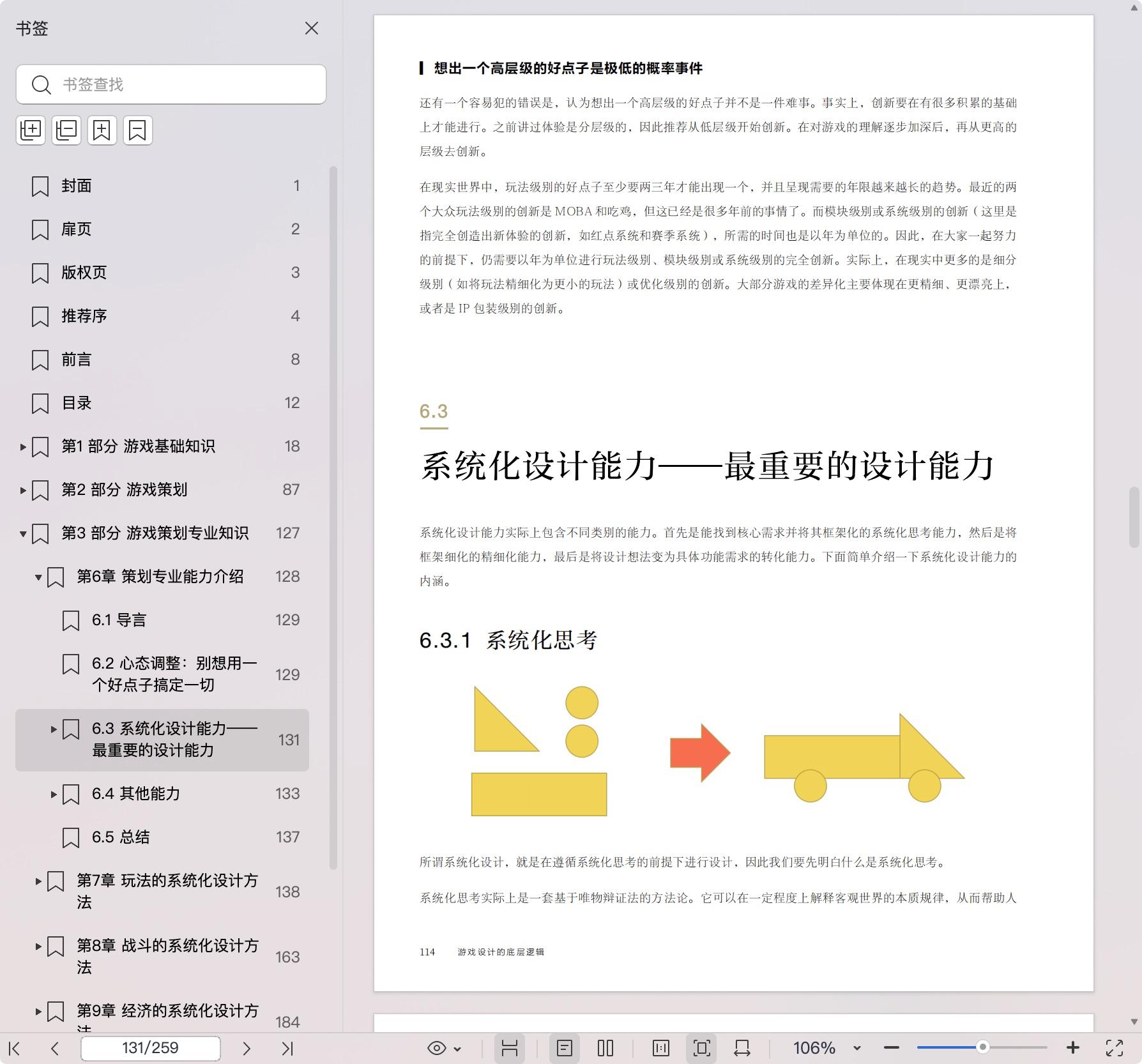Screen dimensions: 1142x1064
Task: Click the actual size 1:1 icon
Action: [661, 1048]
